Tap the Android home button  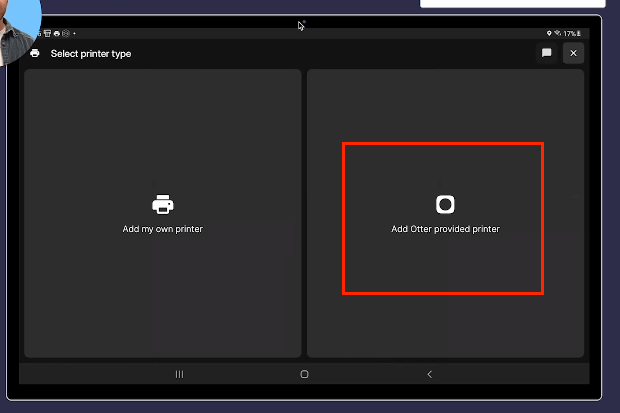click(304, 374)
